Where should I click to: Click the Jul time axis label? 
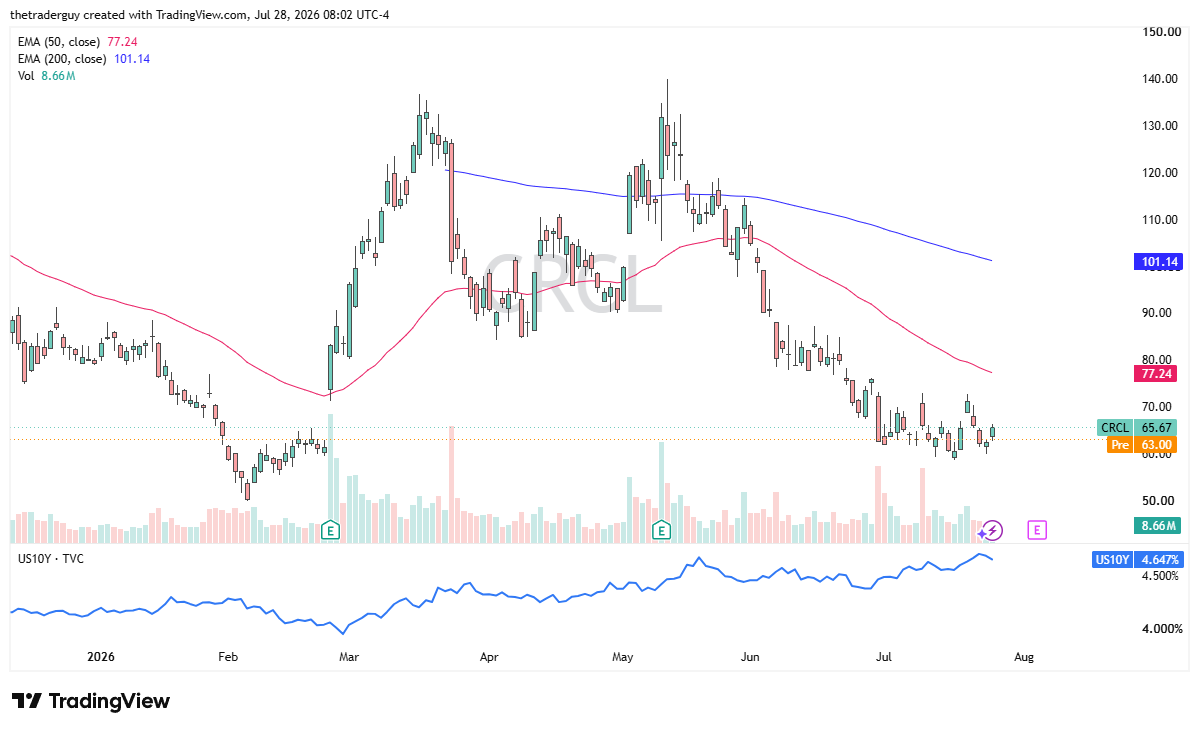(884, 657)
